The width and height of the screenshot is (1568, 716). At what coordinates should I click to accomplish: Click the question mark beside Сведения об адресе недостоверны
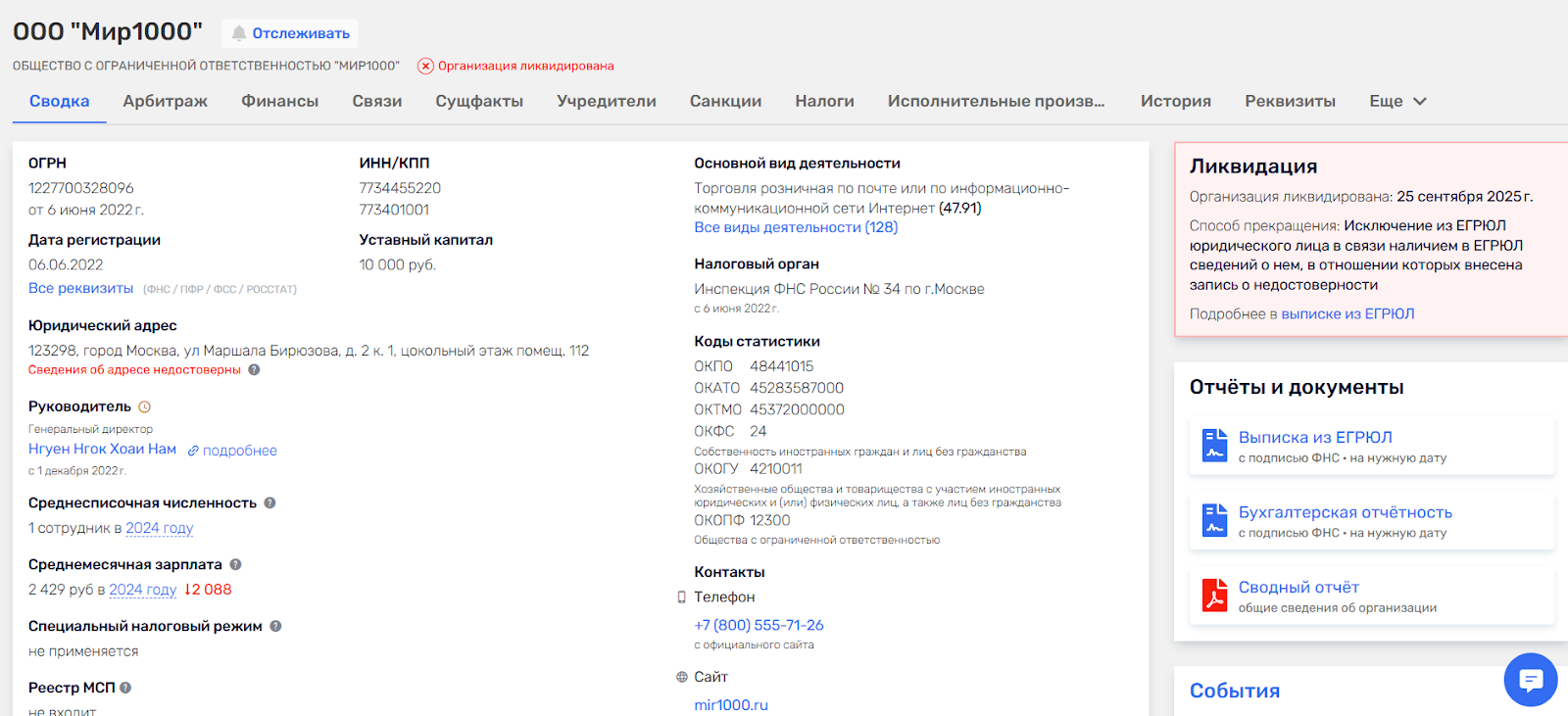click(x=254, y=369)
